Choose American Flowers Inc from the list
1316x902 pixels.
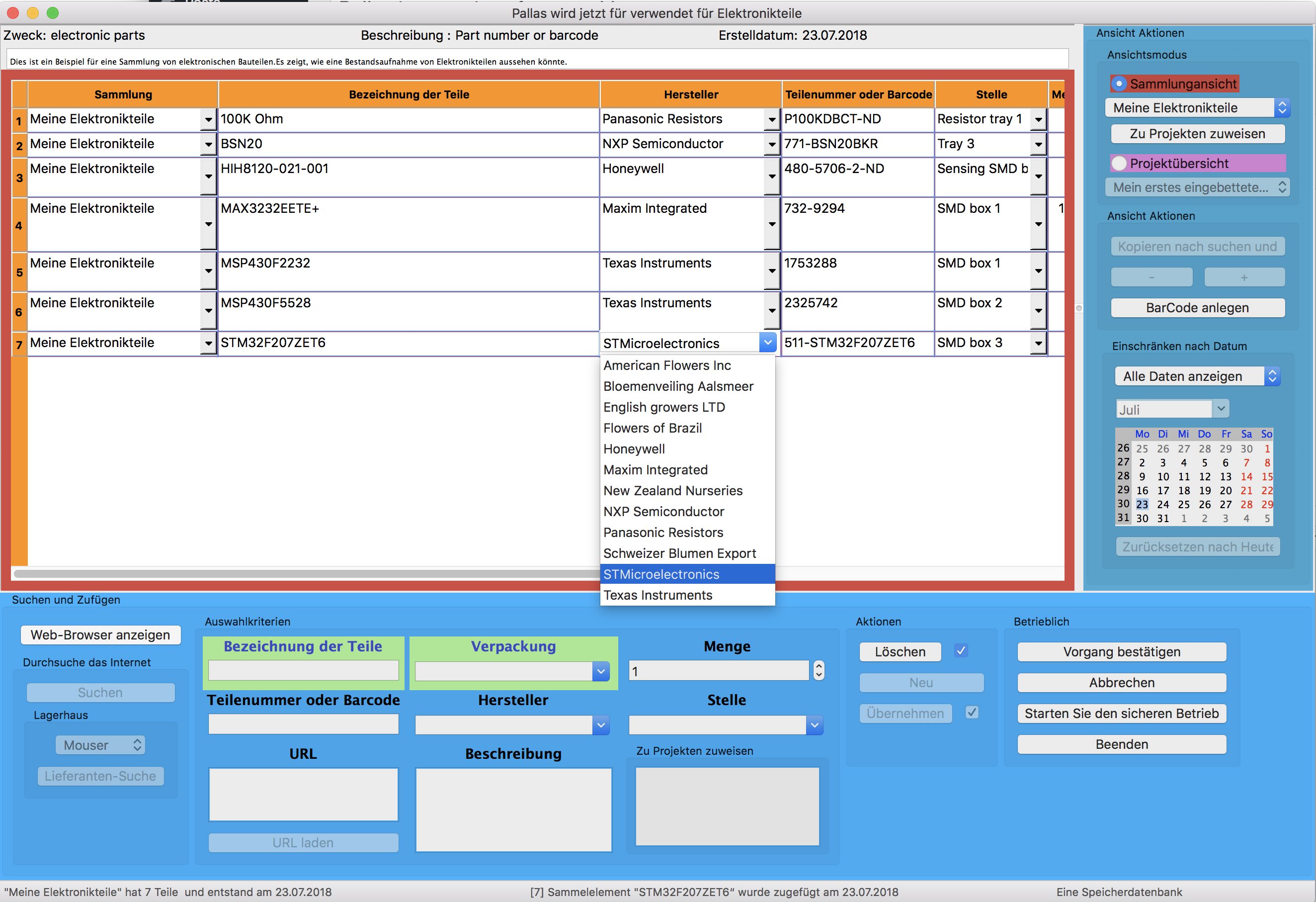click(687, 365)
